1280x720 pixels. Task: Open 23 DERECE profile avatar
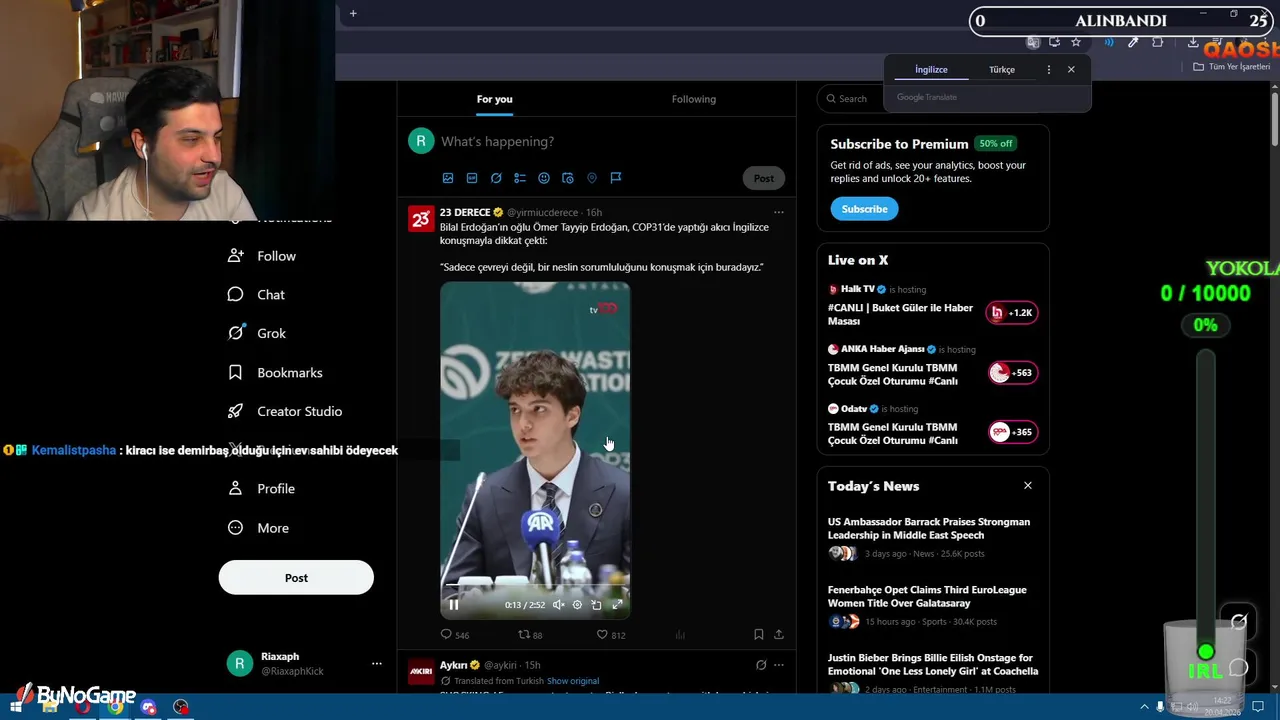coord(421,219)
